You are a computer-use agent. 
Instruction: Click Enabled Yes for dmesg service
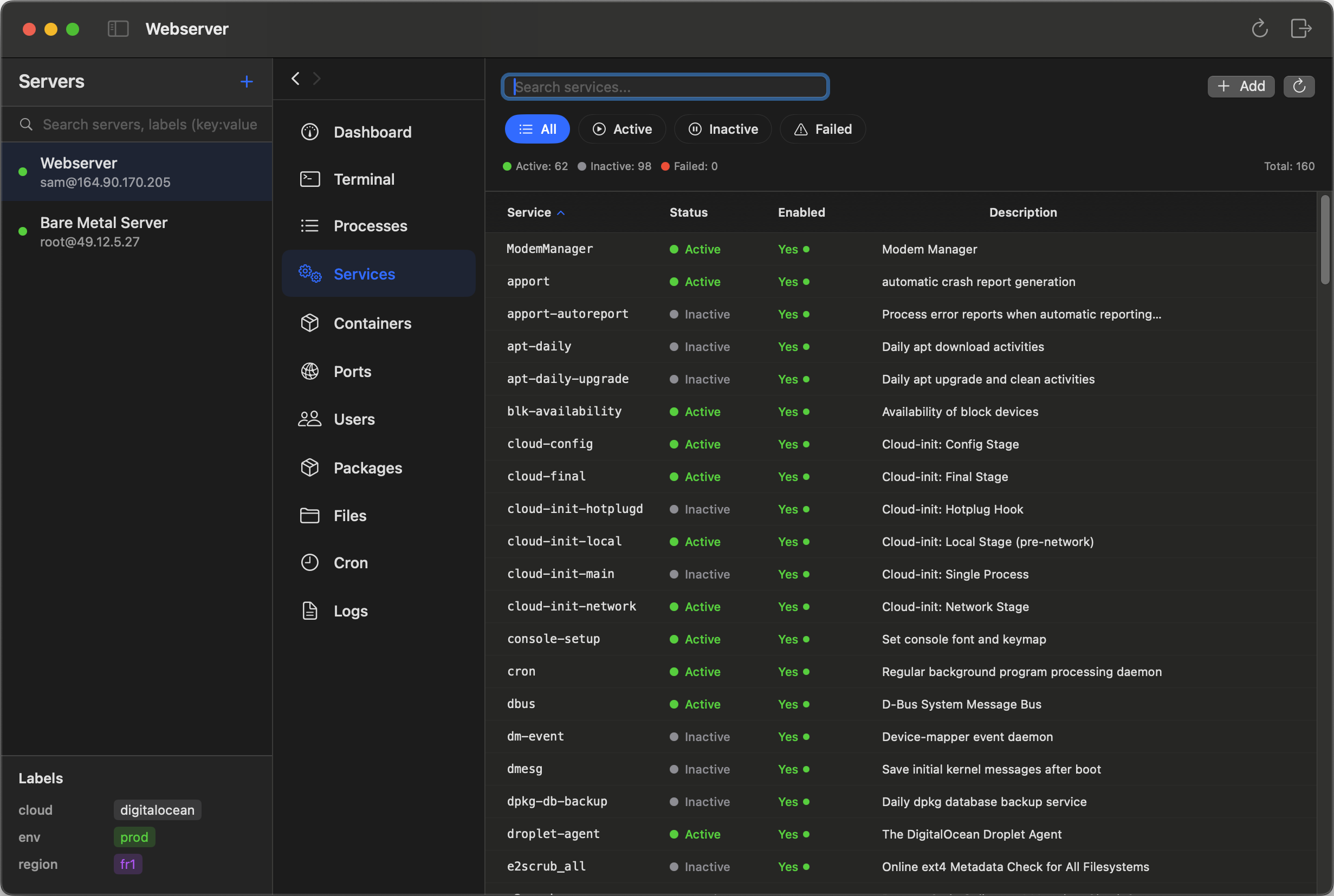pos(793,769)
